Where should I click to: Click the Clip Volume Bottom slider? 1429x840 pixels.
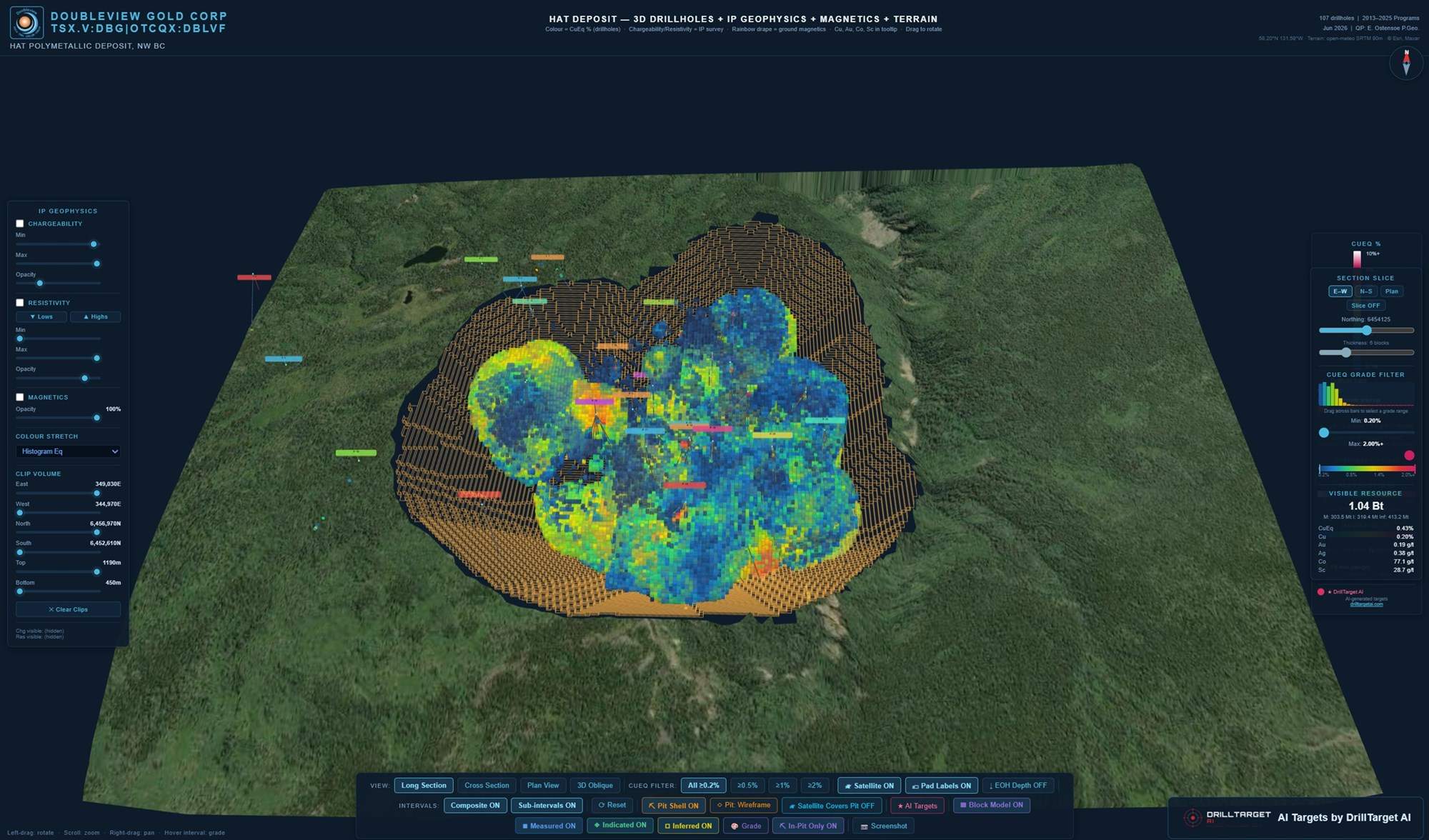58,591
